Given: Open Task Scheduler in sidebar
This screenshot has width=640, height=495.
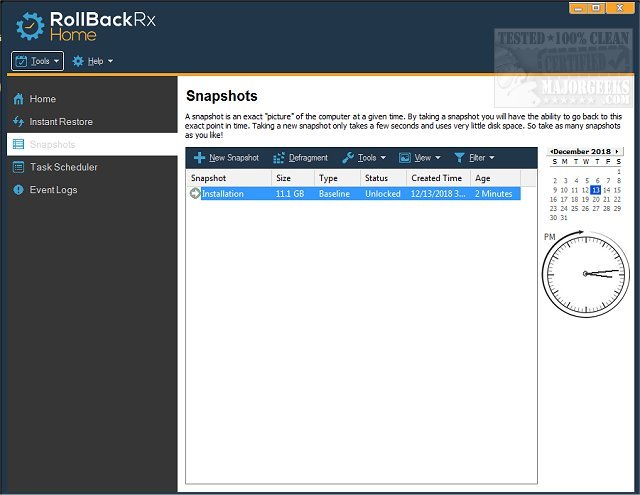Looking at the screenshot, I should click(92, 167).
